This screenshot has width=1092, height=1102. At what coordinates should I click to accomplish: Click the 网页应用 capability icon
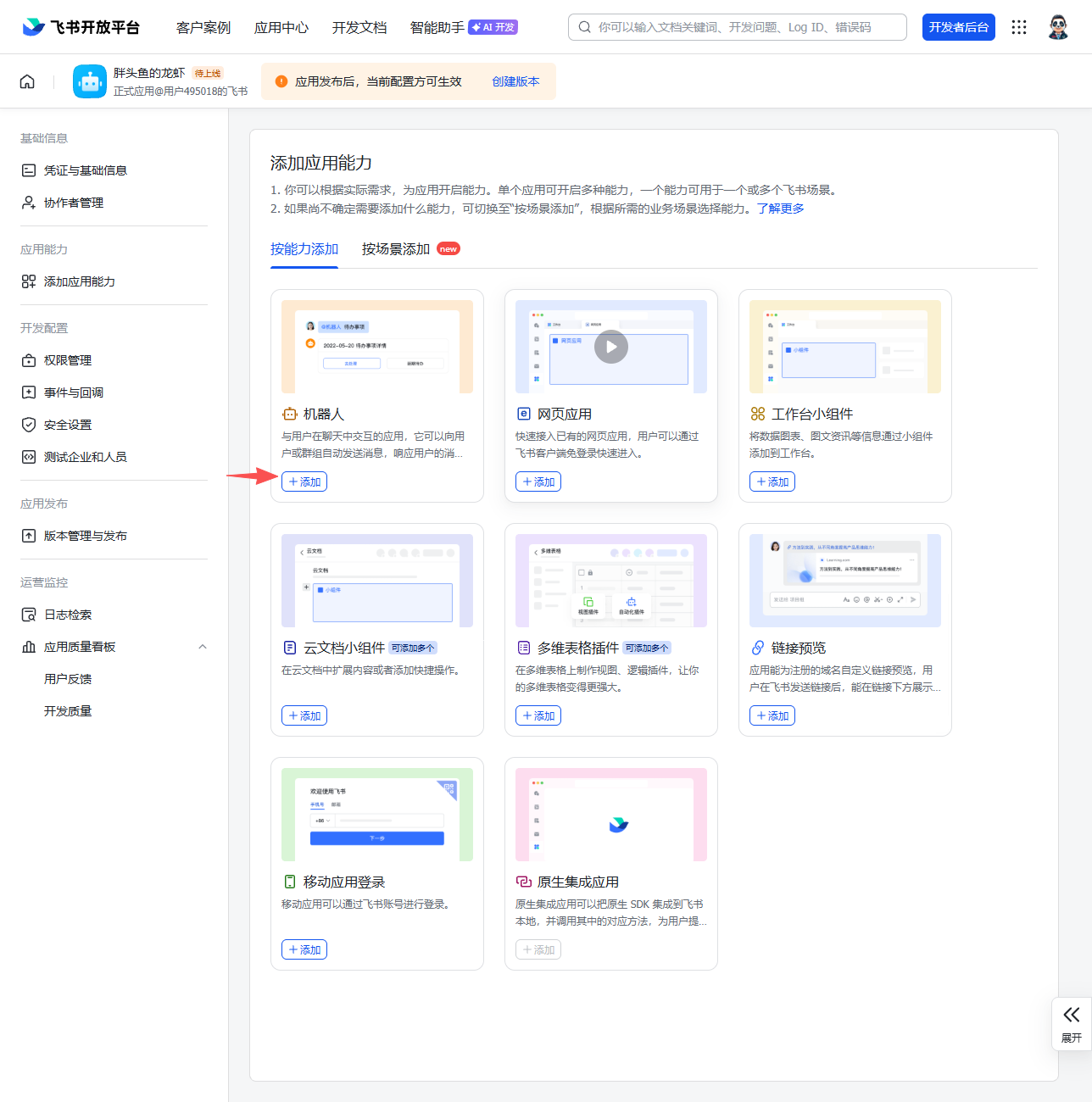(x=524, y=414)
